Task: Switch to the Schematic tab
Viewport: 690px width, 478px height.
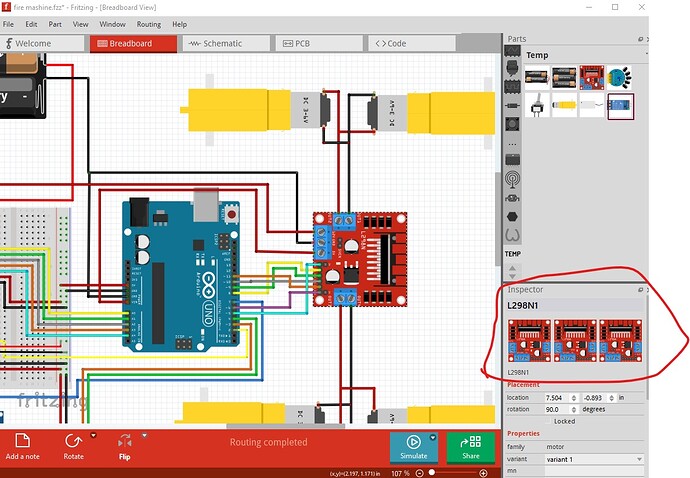Action: 225,44
